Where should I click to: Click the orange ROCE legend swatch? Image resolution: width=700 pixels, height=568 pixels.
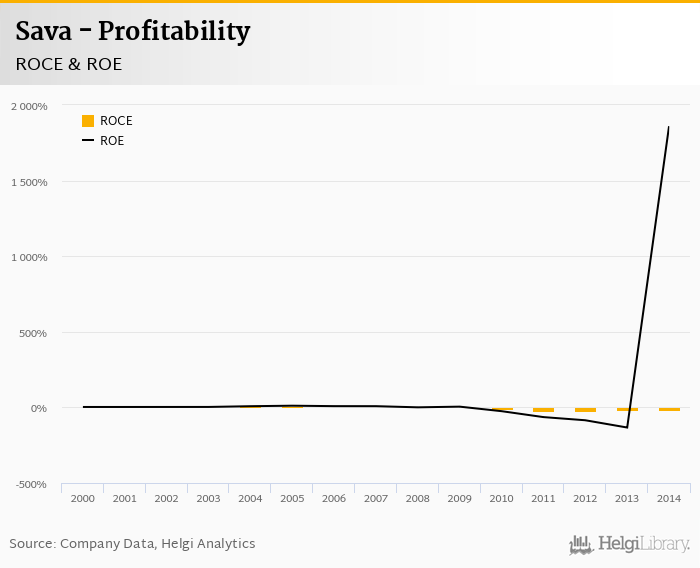point(88,121)
